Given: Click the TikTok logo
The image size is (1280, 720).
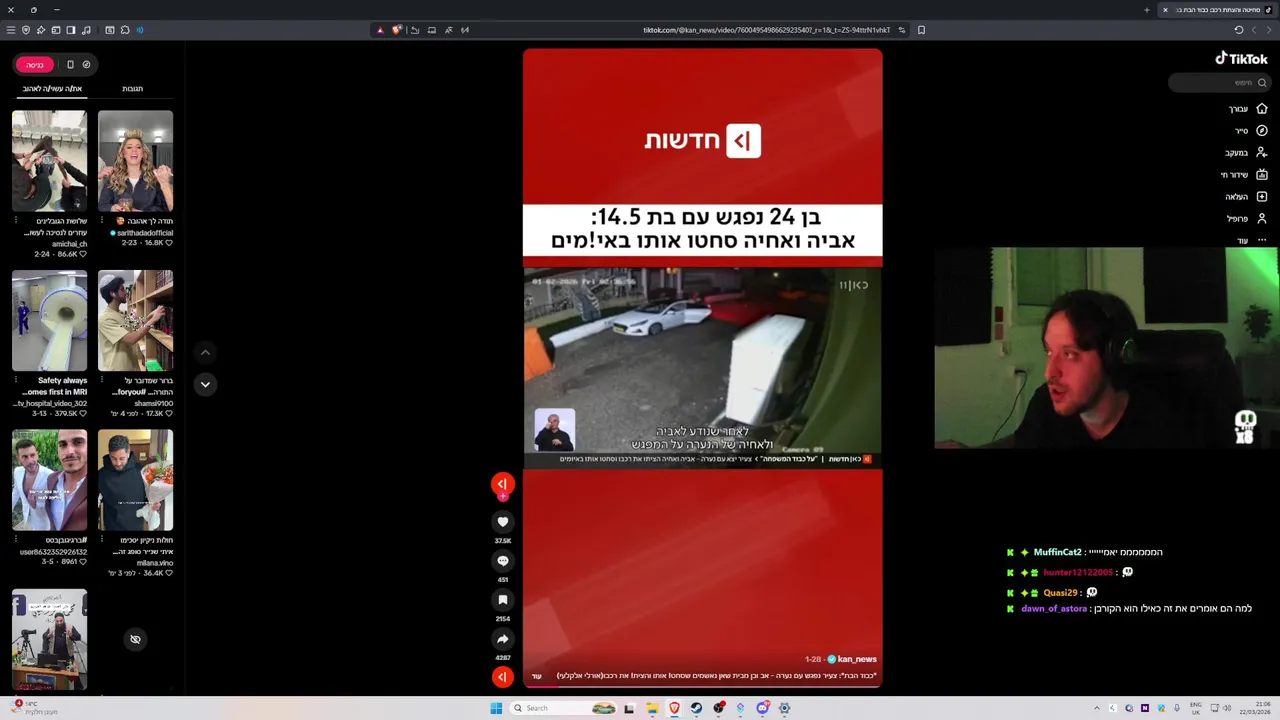Looking at the screenshot, I should (1241, 59).
